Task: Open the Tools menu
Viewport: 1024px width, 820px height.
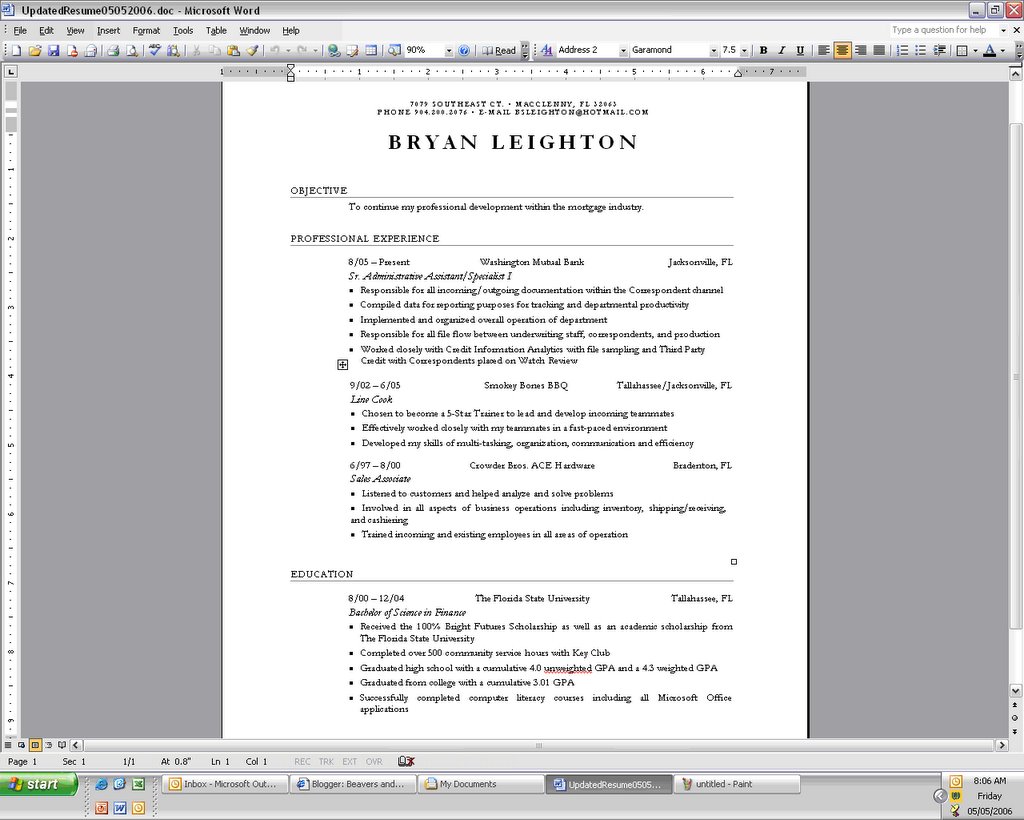Action: (x=183, y=31)
